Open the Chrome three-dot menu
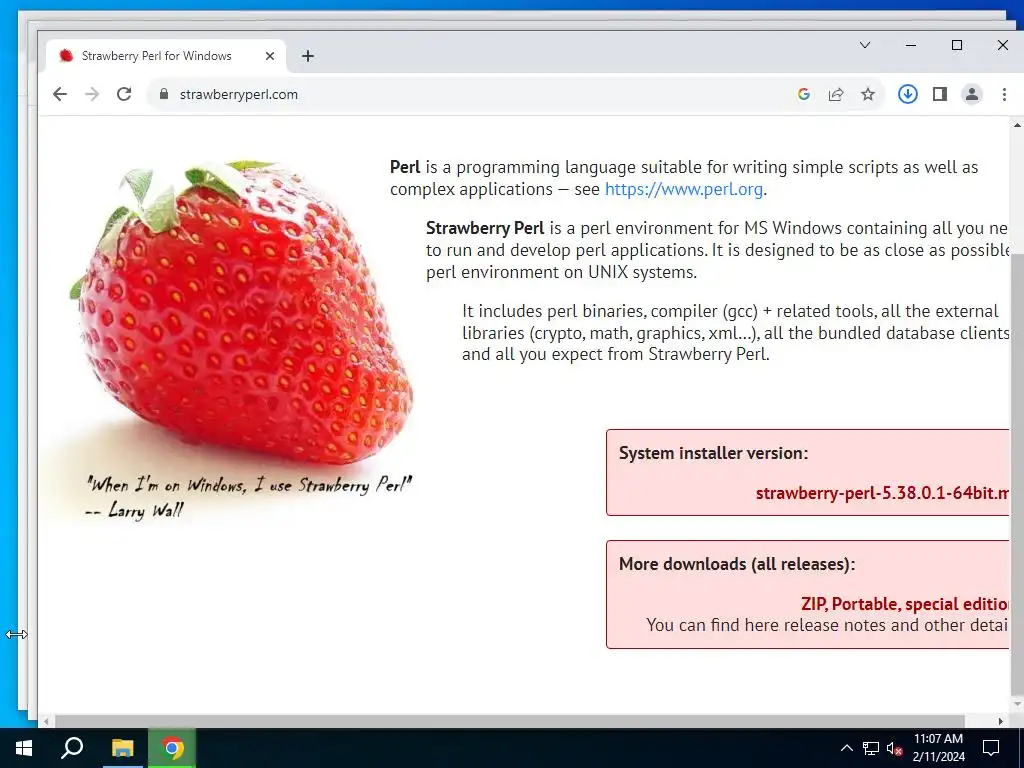The image size is (1024, 768). 1004,94
